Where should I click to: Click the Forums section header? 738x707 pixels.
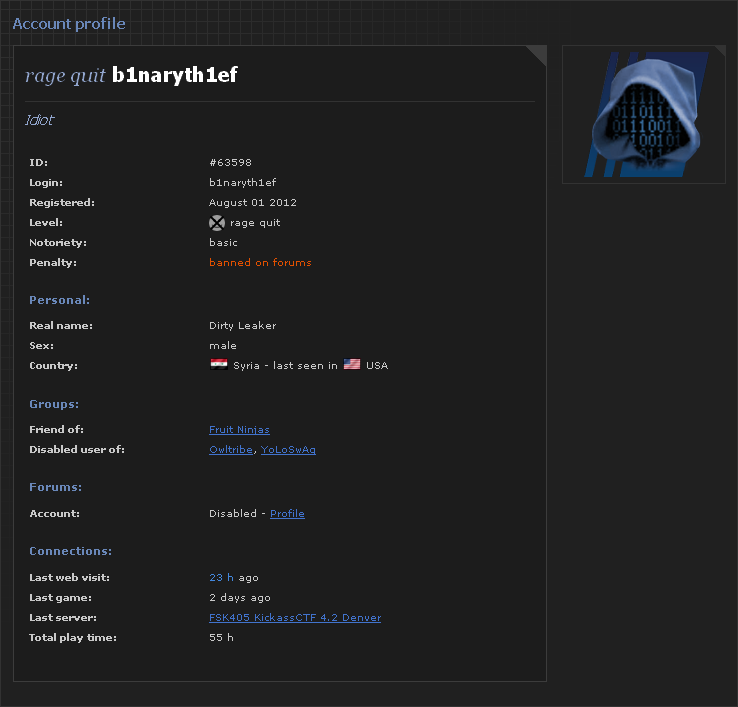55,488
